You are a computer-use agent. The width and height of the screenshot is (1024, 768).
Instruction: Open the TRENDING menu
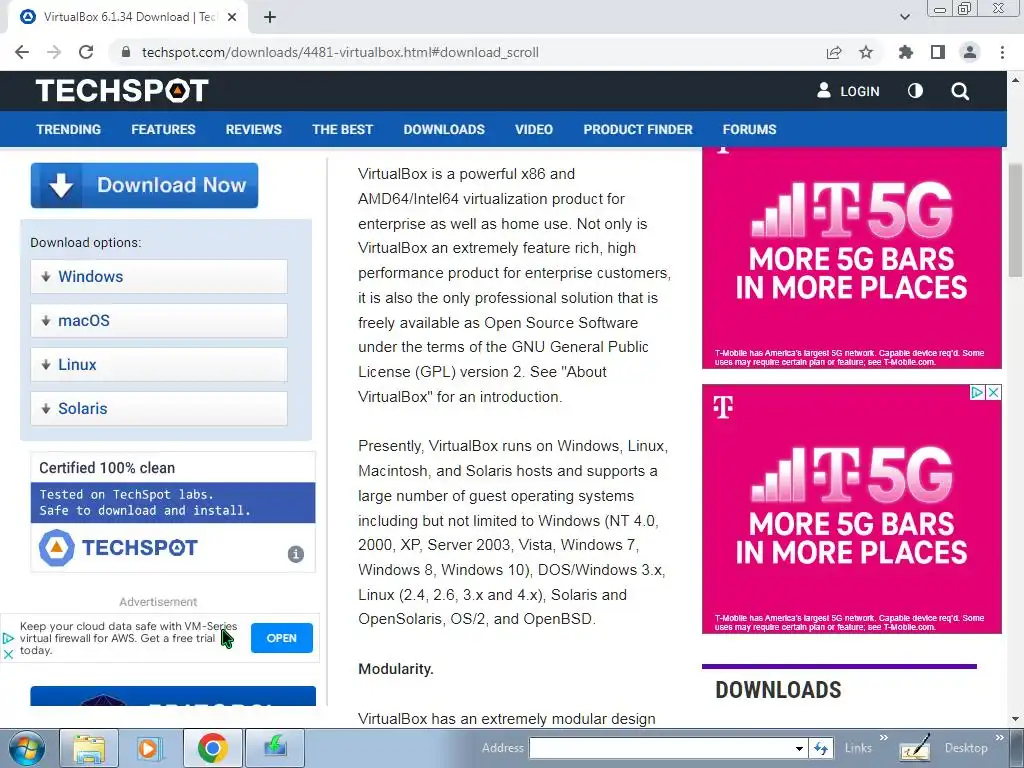coord(69,129)
